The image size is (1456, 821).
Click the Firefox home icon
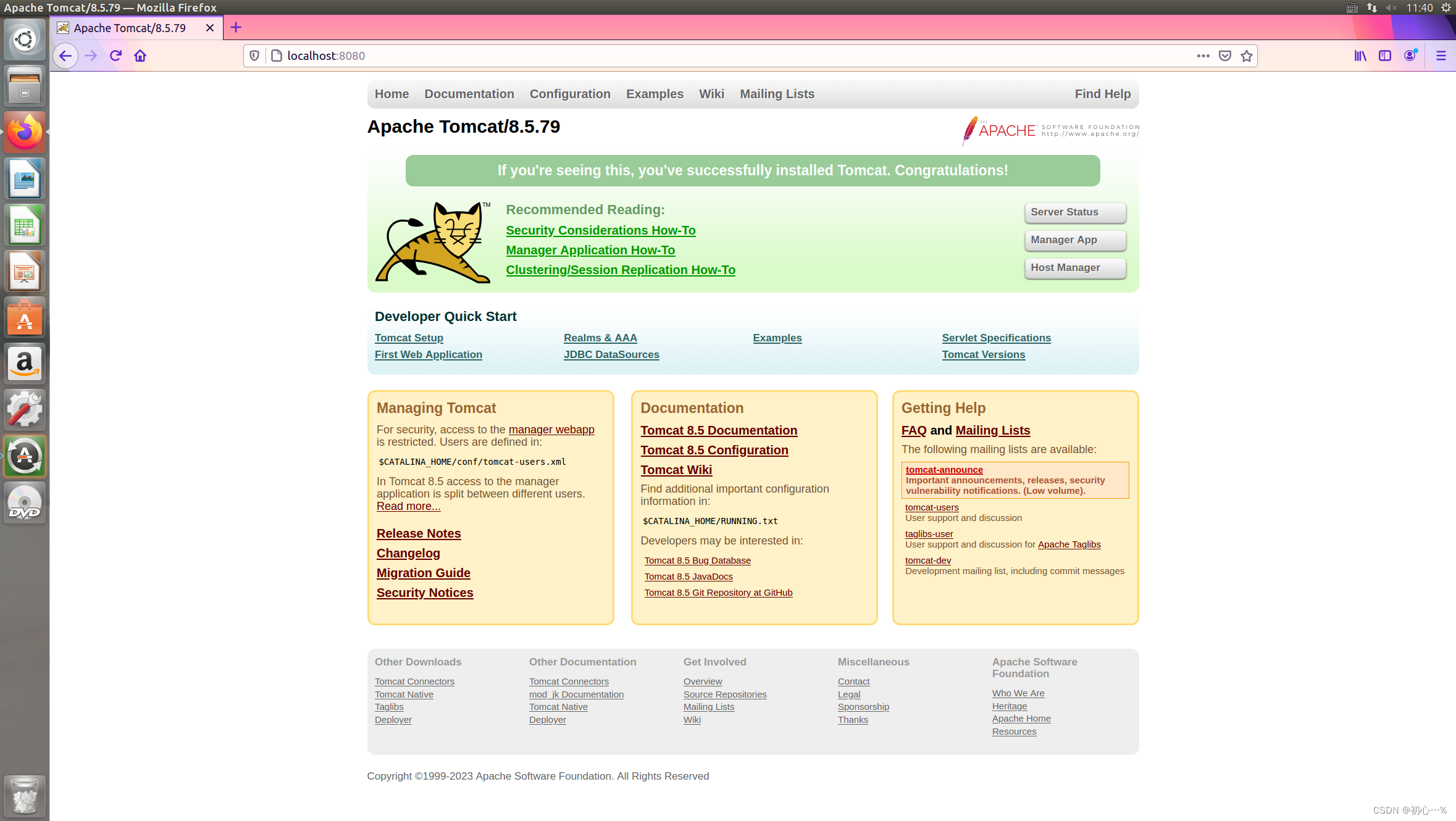[140, 56]
